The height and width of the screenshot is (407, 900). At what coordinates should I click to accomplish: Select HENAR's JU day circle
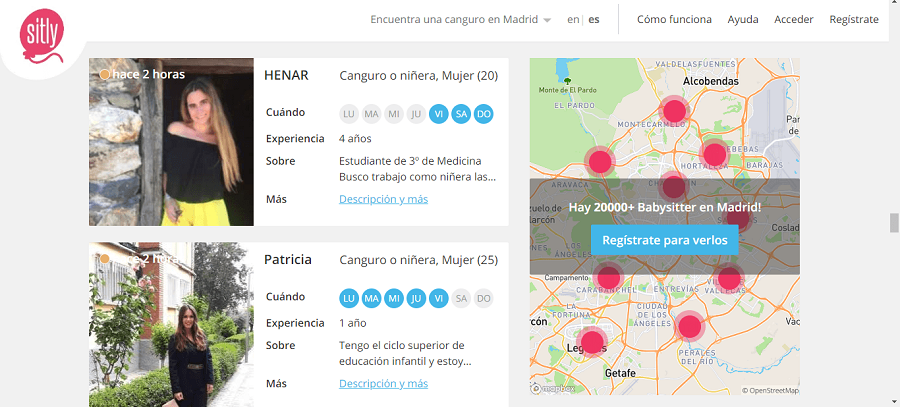point(416,114)
